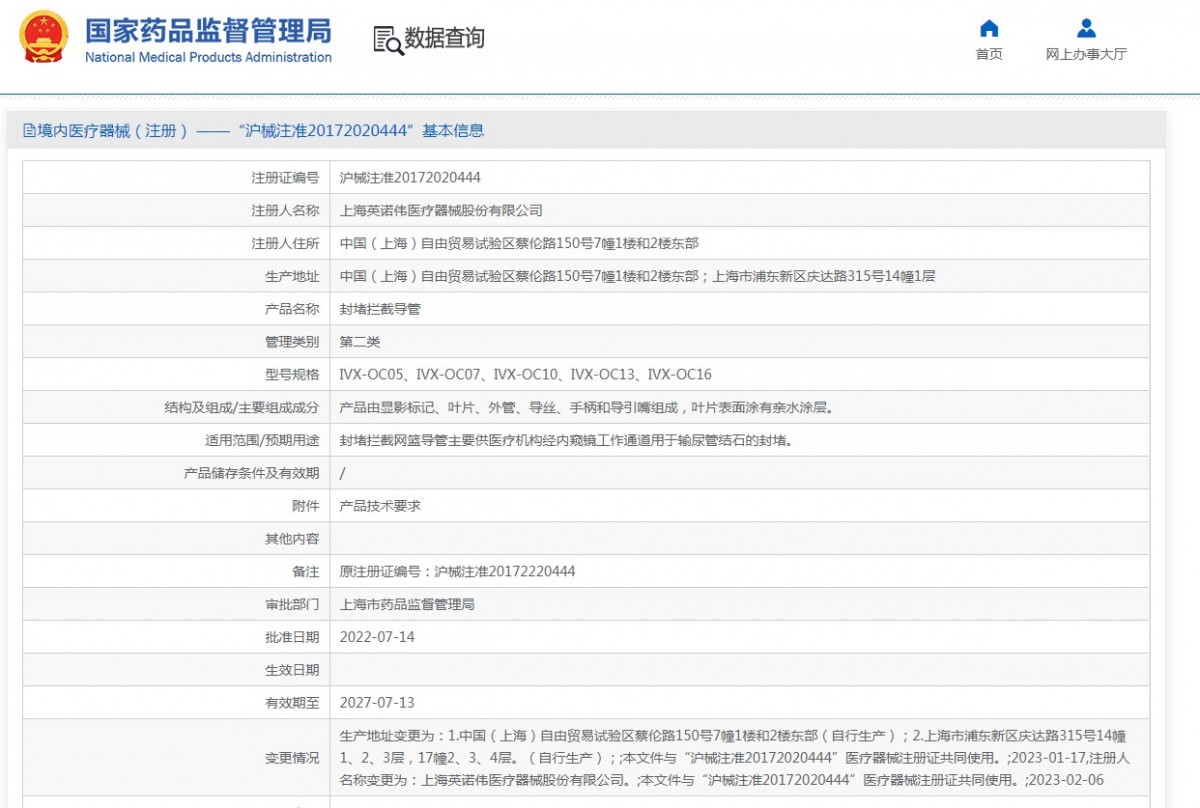This screenshot has width=1200, height=808.
Task: Click the registration number value in 注册证编号 row
Action: [x=410, y=178]
